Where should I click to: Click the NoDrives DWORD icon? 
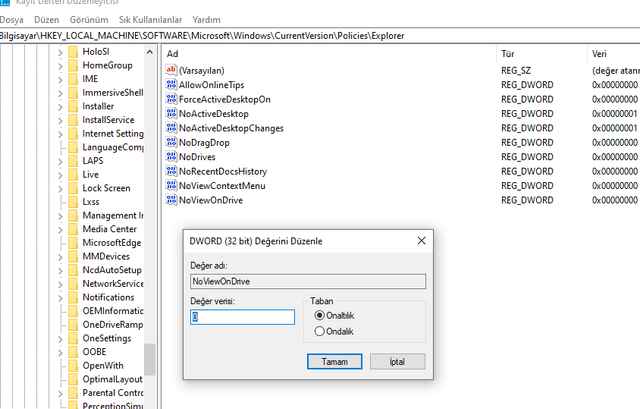tap(171, 156)
